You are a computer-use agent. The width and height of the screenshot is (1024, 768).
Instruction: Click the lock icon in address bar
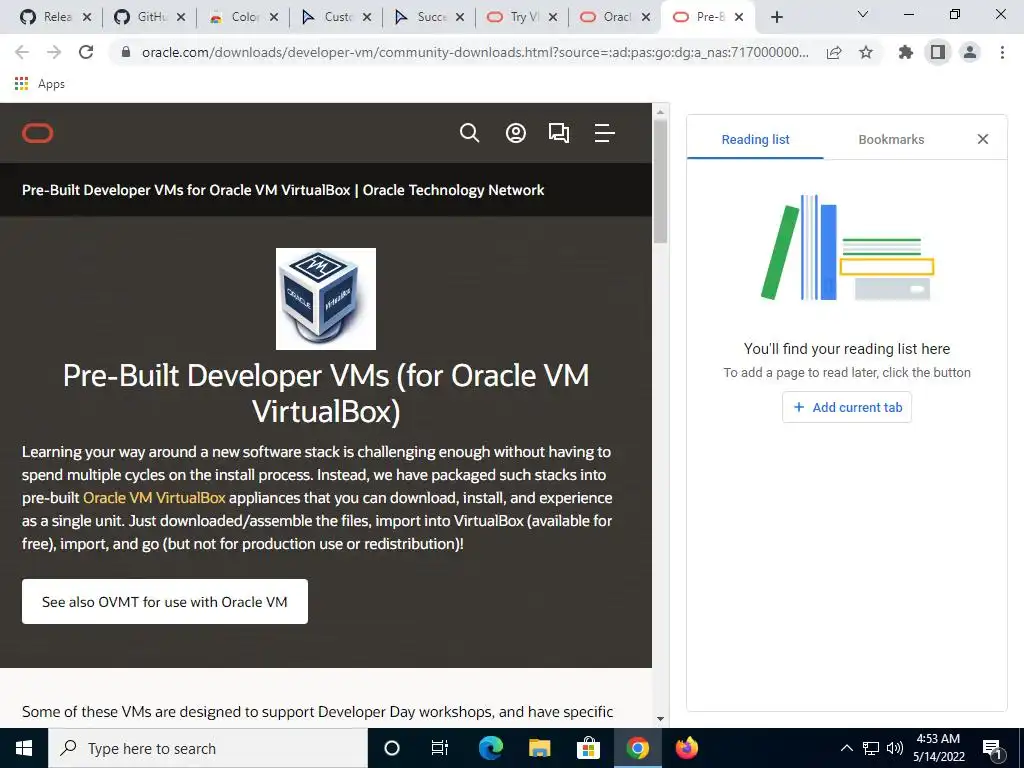[127, 52]
